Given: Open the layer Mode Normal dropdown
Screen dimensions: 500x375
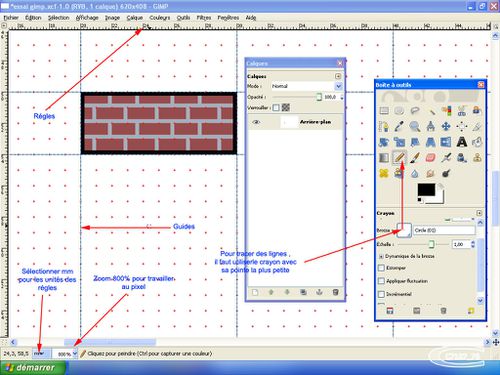Looking at the screenshot, I should tap(307, 86).
